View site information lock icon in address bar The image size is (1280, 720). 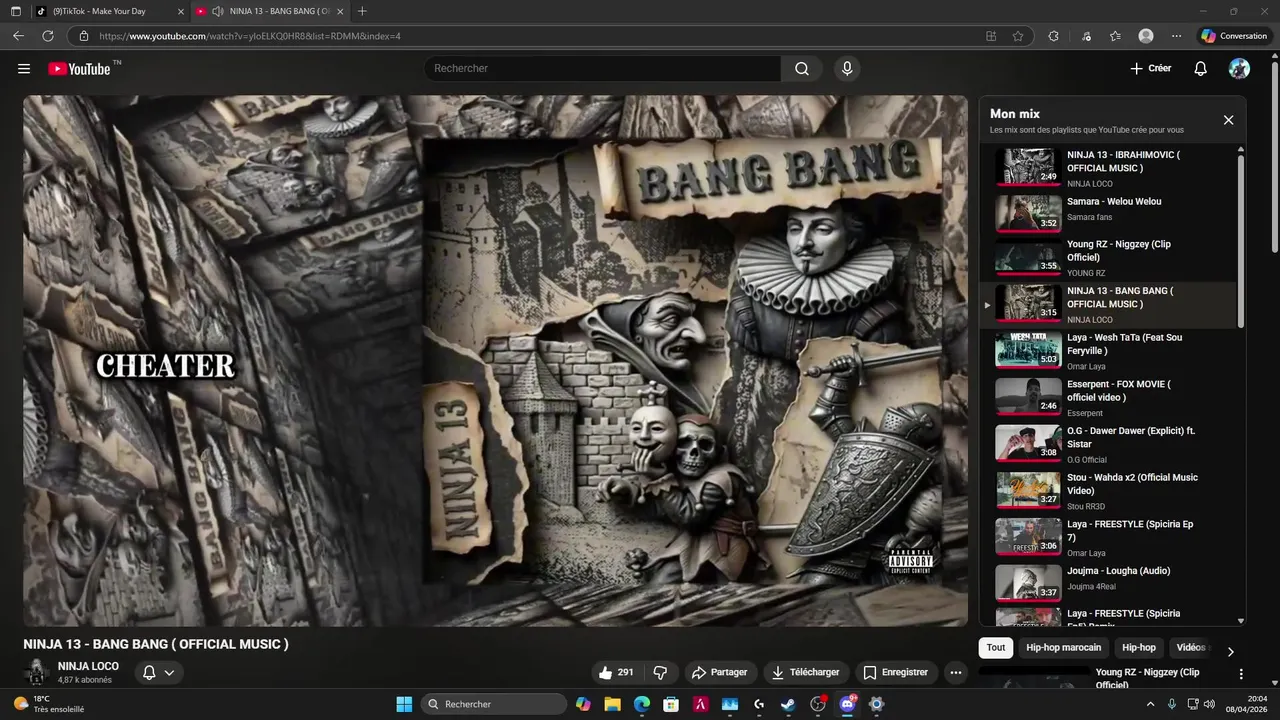pos(84,36)
